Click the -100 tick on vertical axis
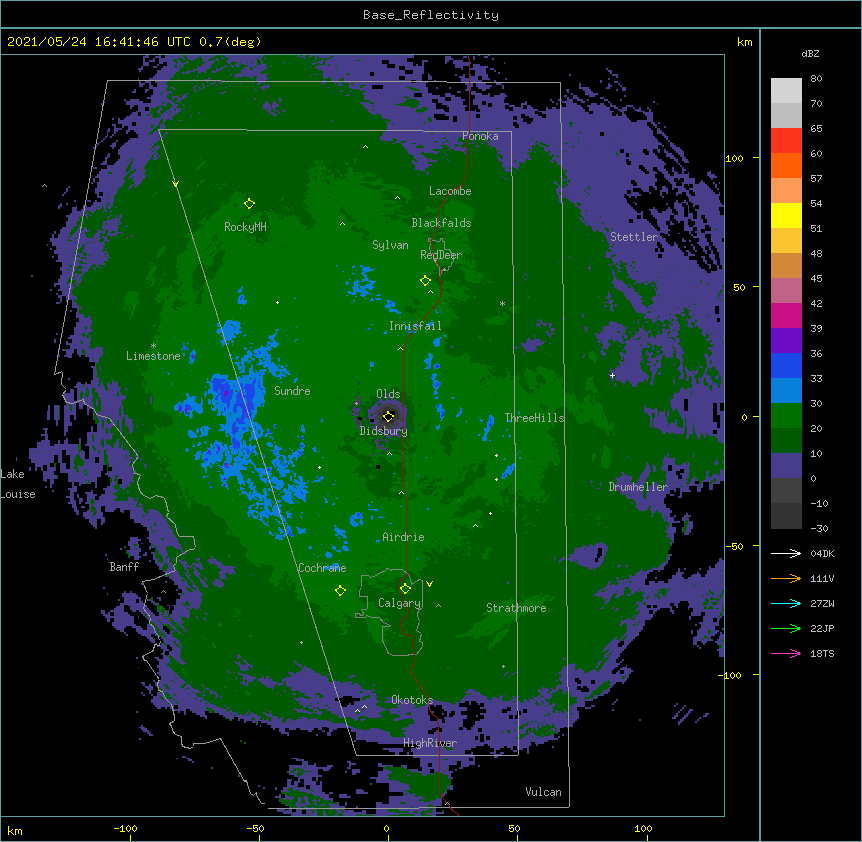Image resolution: width=862 pixels, height=842 pixels. 731,675
